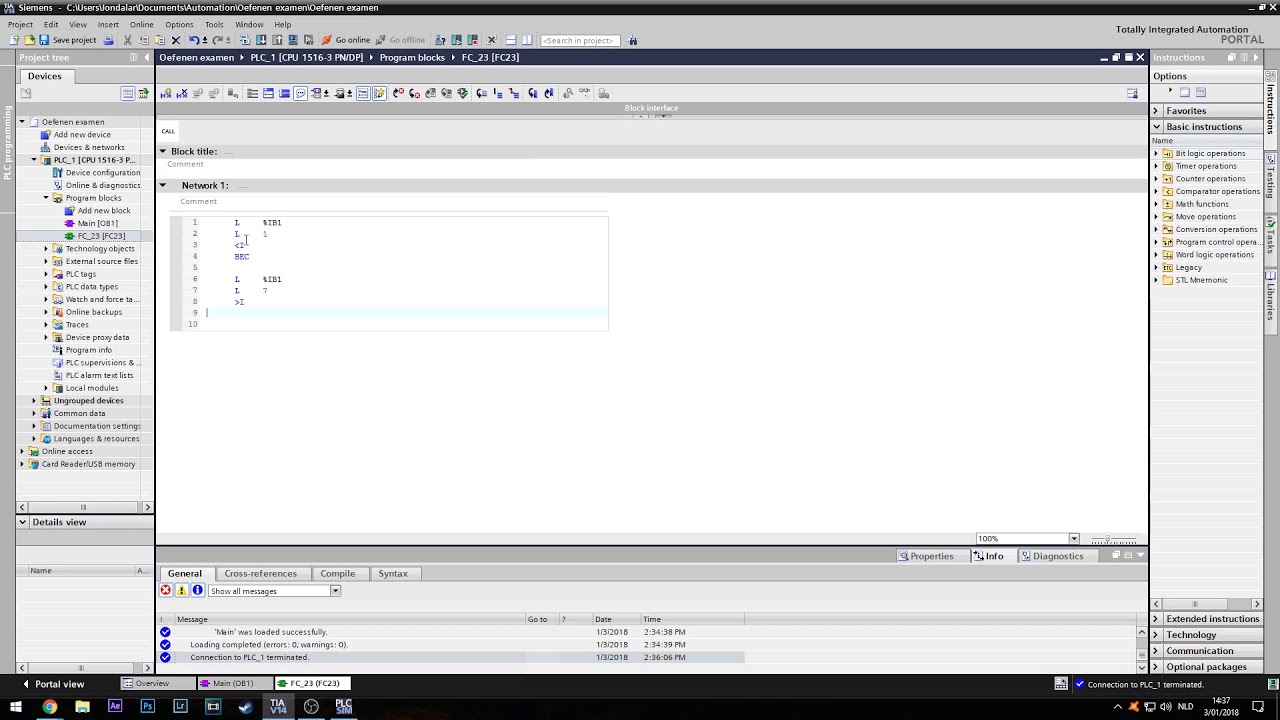Collapse the Project tree panel arrow

(147, 57)
